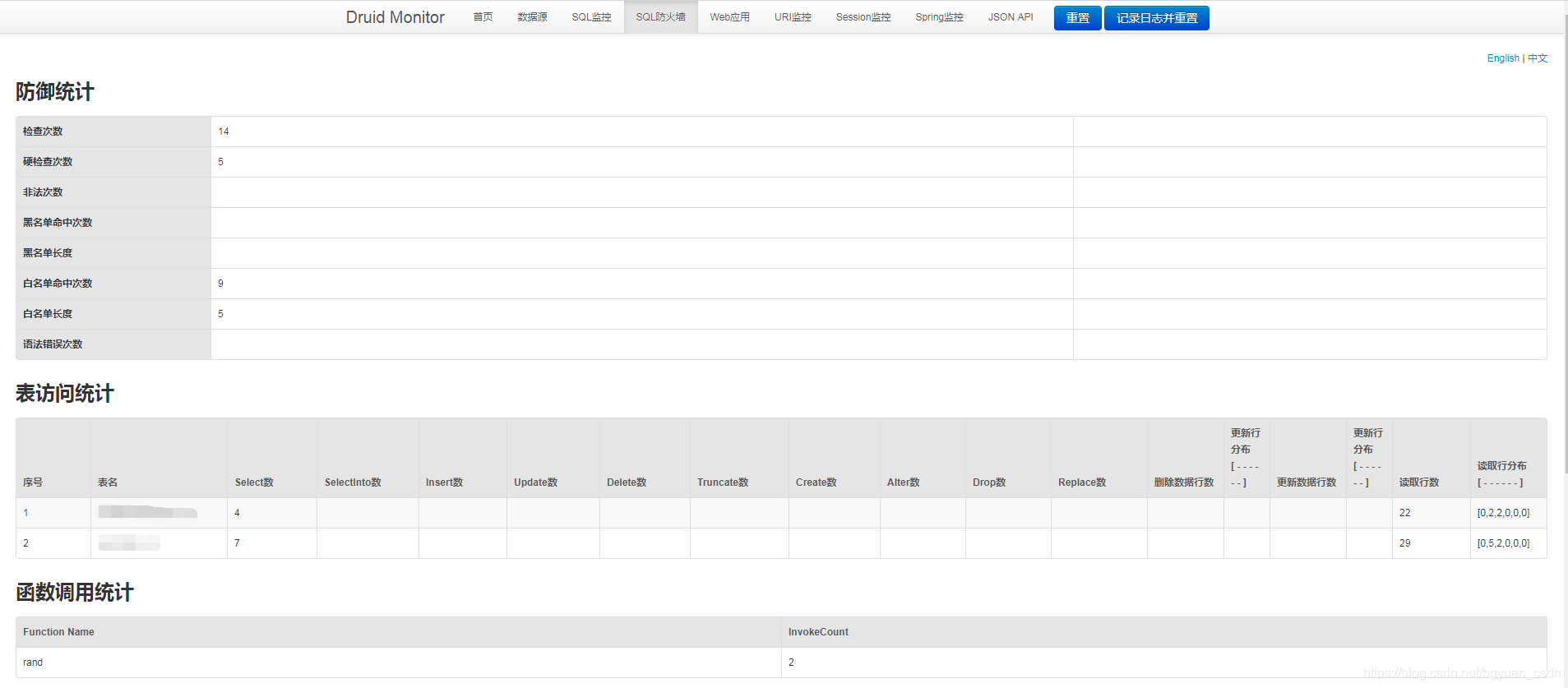Click the Create数 column header
The height and width of the screenshot is (688, 1568).
(816, 483)
